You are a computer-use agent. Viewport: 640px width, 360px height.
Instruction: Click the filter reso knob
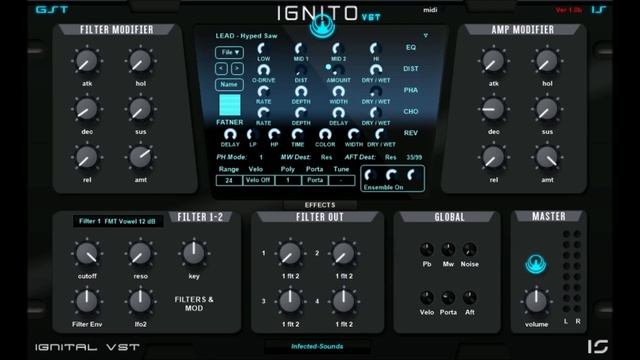coord(140,253)
